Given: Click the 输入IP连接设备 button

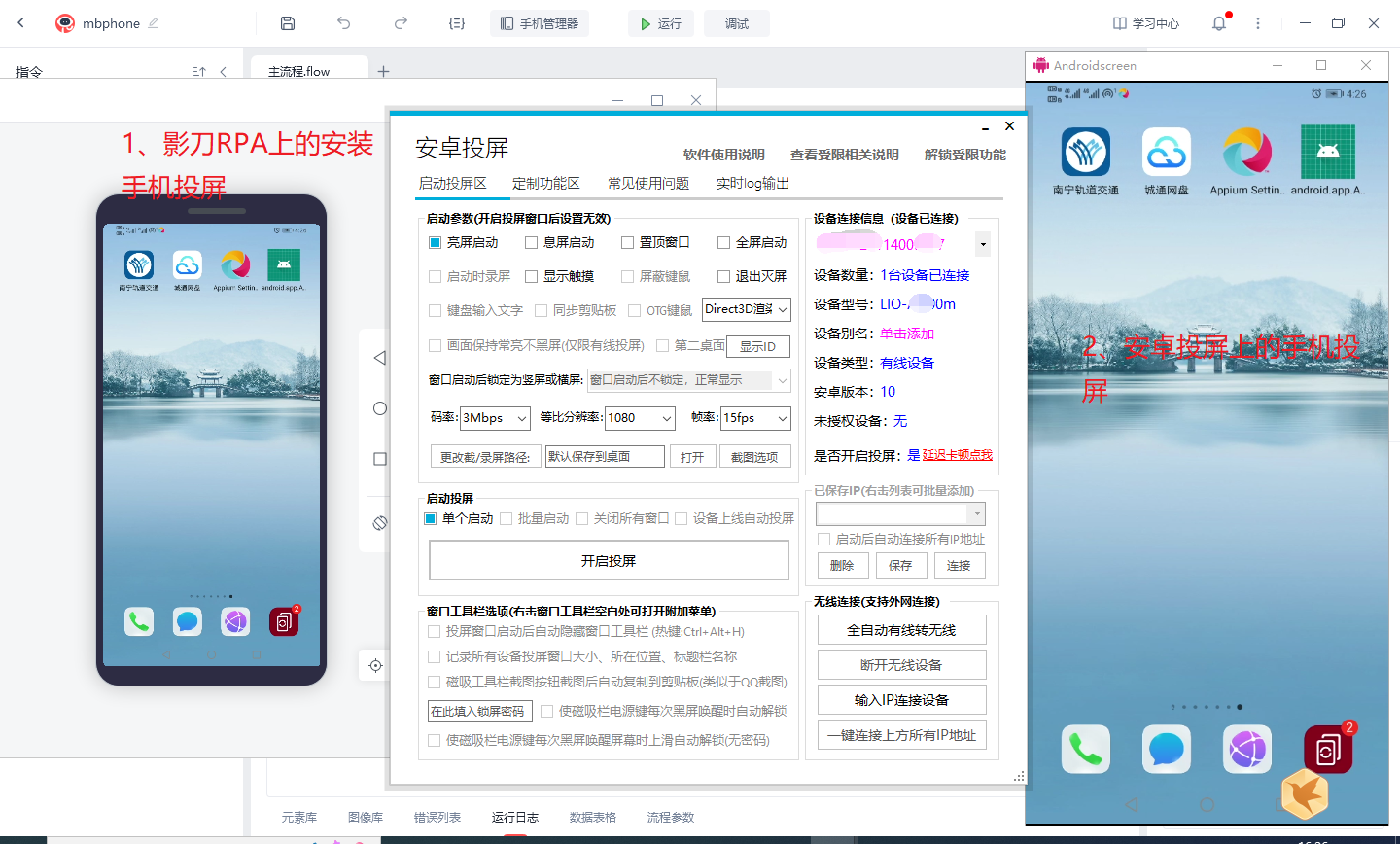Looking at the screenshot, I should tap(901, 700).
